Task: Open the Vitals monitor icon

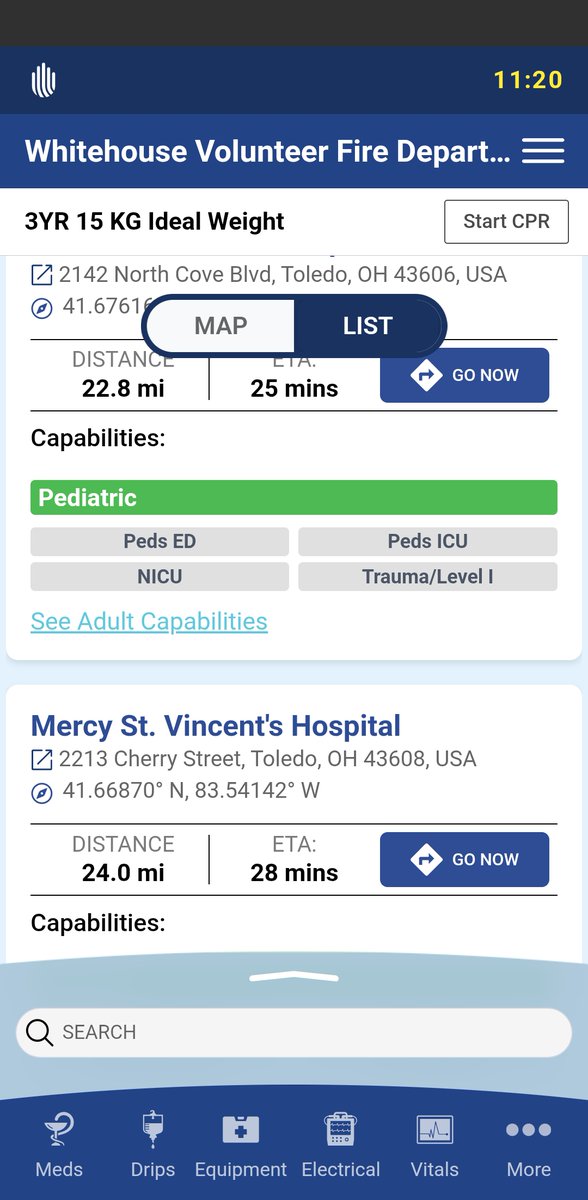Action: 435,1130
